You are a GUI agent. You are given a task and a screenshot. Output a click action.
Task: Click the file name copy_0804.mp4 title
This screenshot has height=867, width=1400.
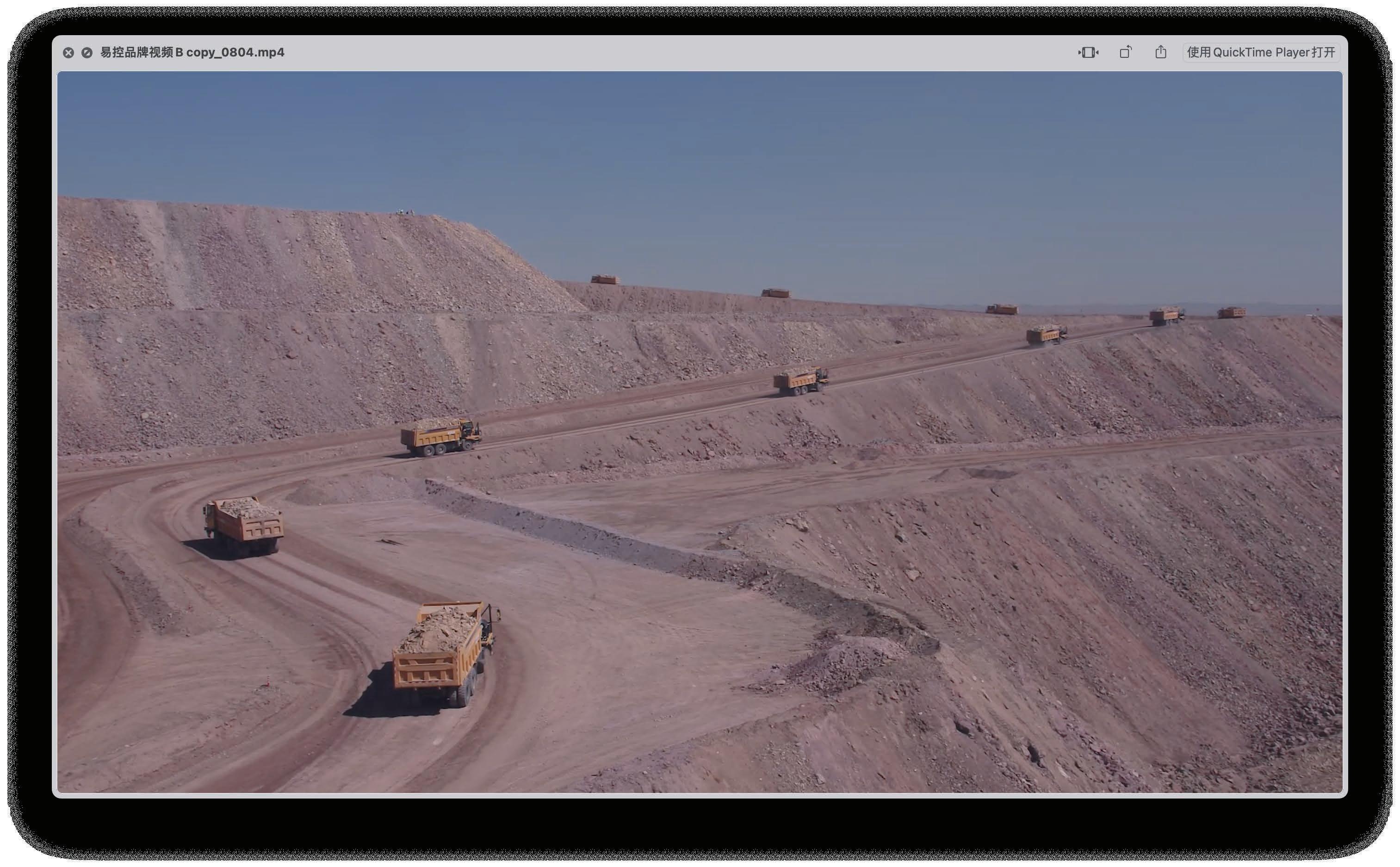(192, 53)
